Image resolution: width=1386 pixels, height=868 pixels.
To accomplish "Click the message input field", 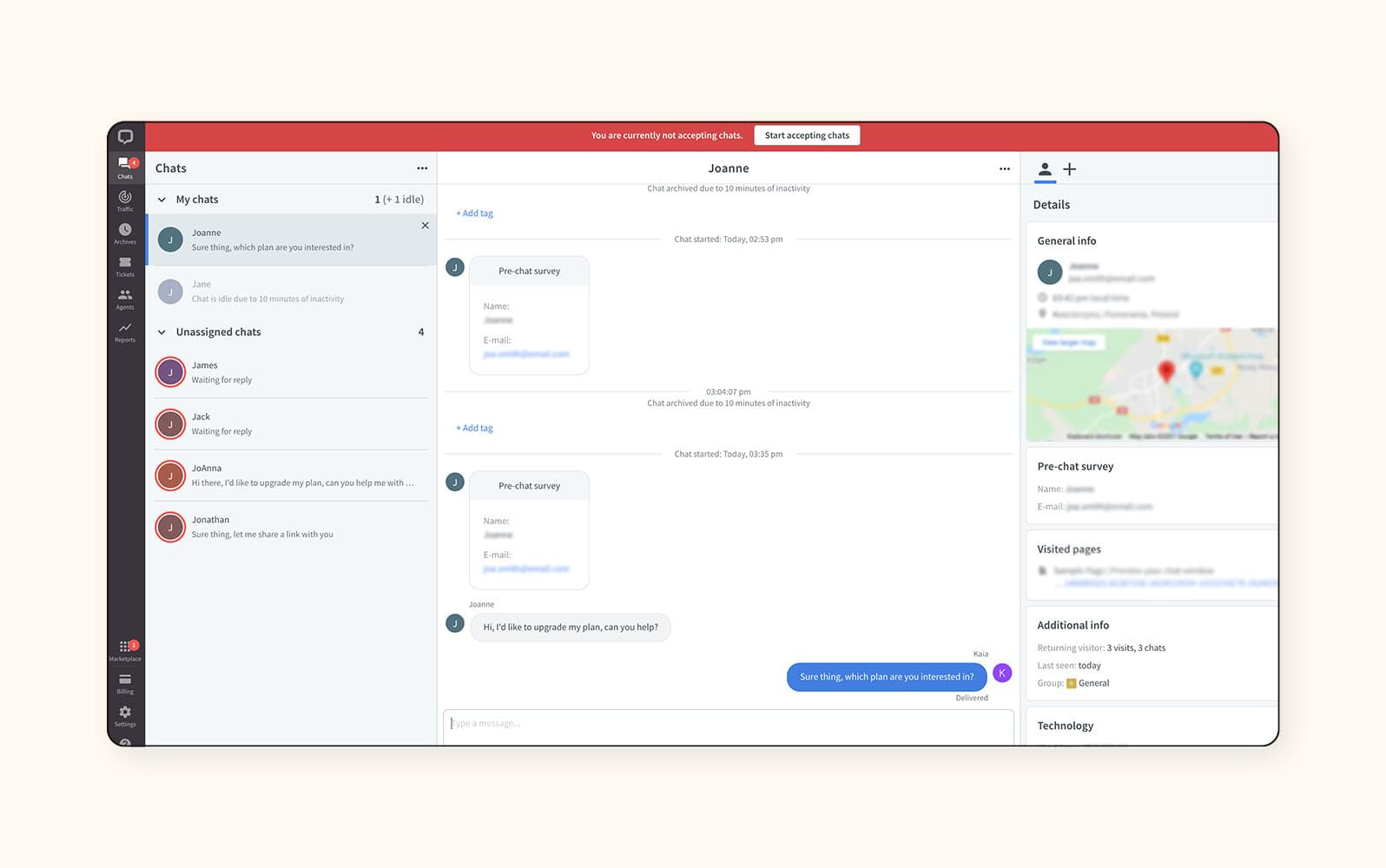I will [729, 727].
